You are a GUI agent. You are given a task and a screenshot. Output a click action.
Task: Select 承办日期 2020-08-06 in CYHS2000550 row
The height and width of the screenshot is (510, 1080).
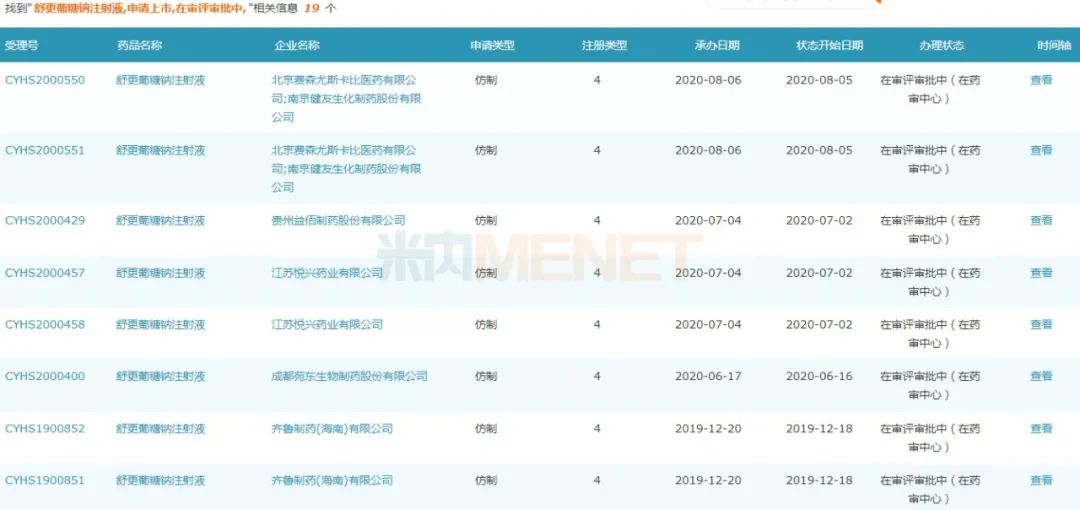(x=708, y=80)
